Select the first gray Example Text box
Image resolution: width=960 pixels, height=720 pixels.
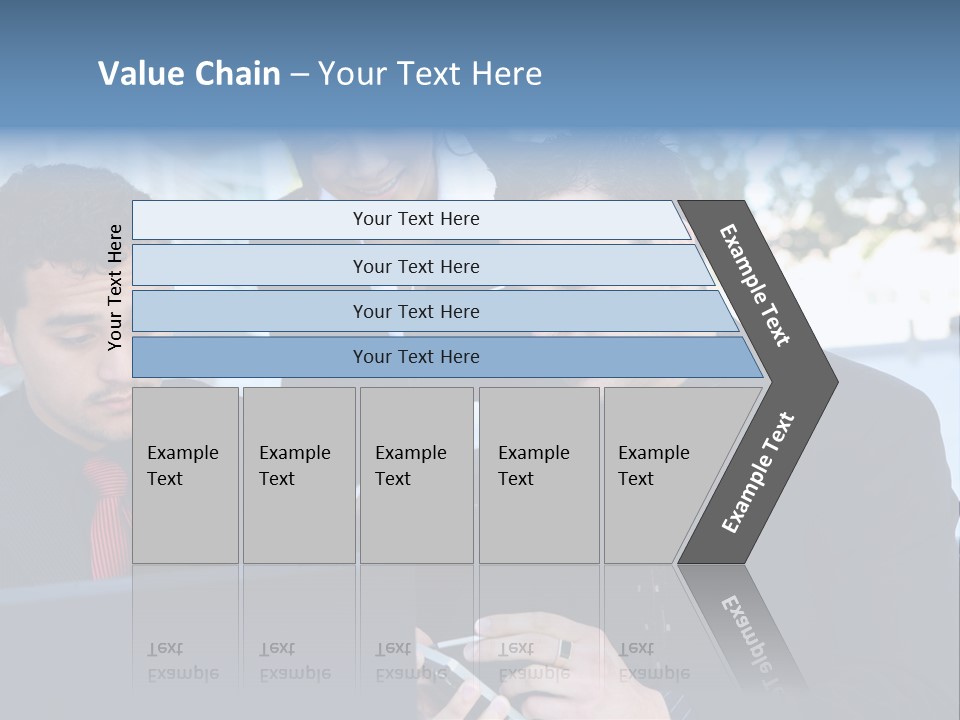tap(186, 475)
